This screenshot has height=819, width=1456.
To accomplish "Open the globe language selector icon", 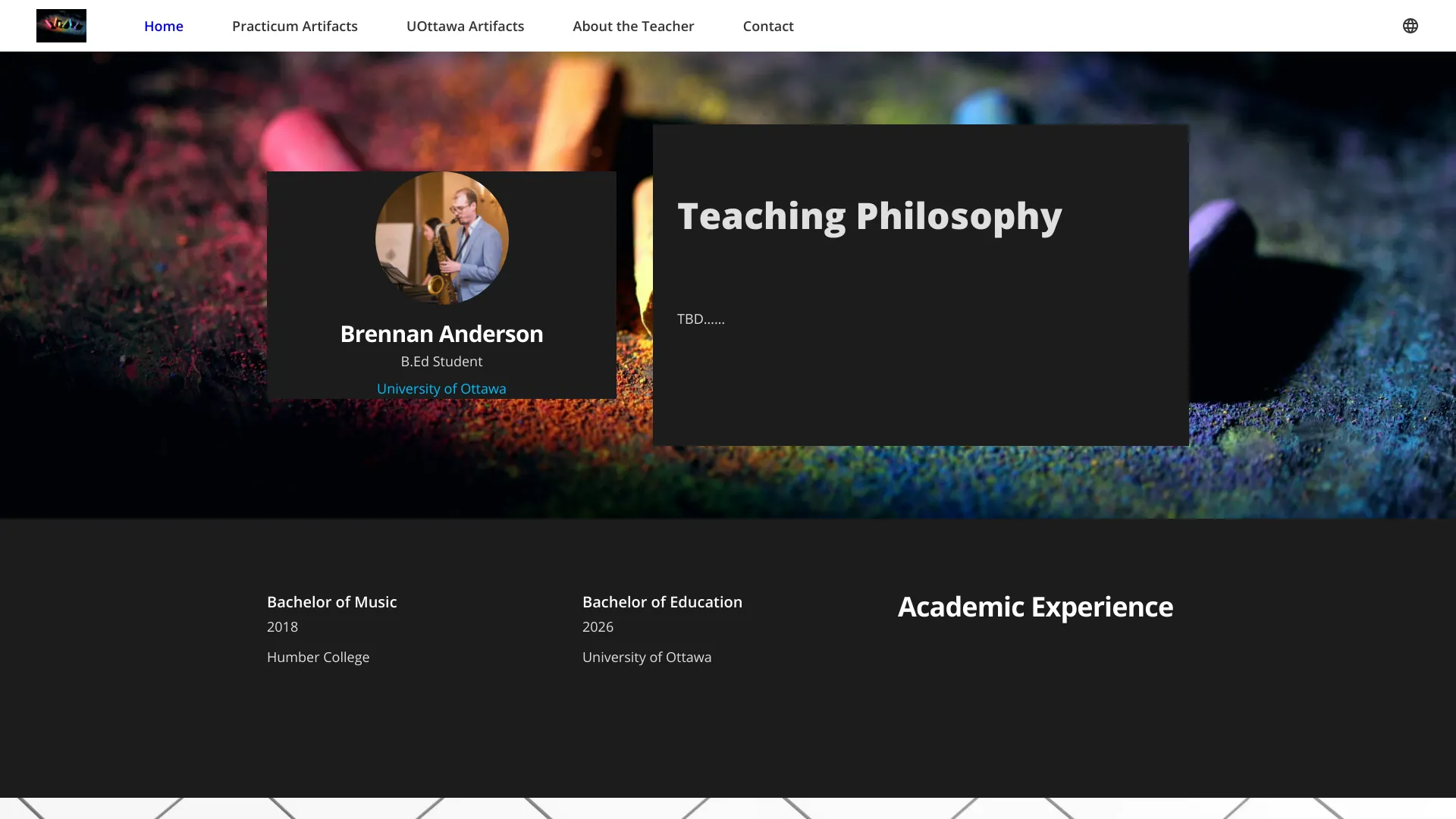I will pyautogui.click(x=1410, y=26).
